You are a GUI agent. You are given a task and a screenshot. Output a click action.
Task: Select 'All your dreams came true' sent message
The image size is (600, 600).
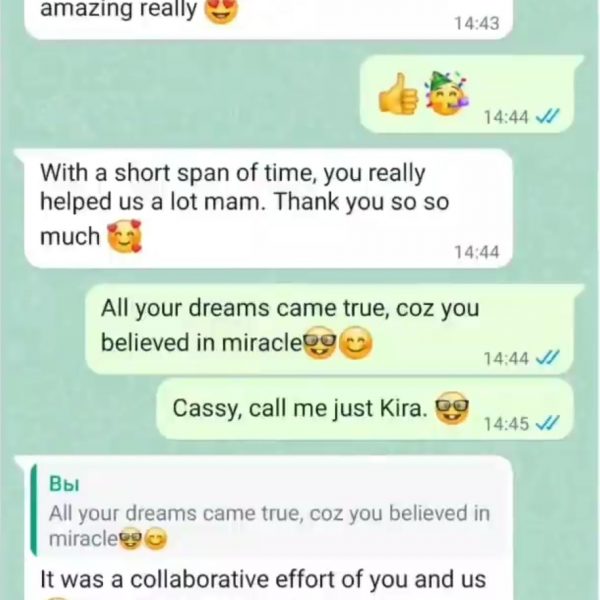(x=329, y=329)
